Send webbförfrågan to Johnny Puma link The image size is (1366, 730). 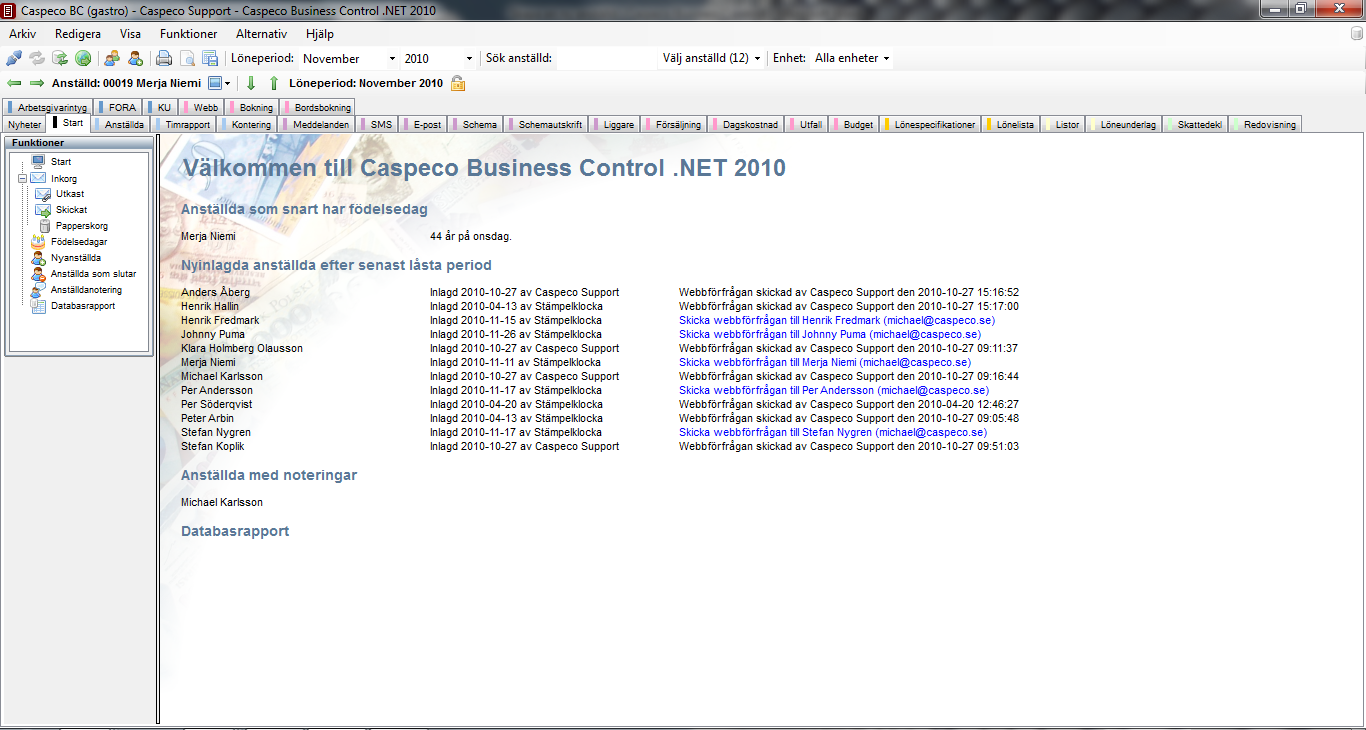(x=830, y=334)
